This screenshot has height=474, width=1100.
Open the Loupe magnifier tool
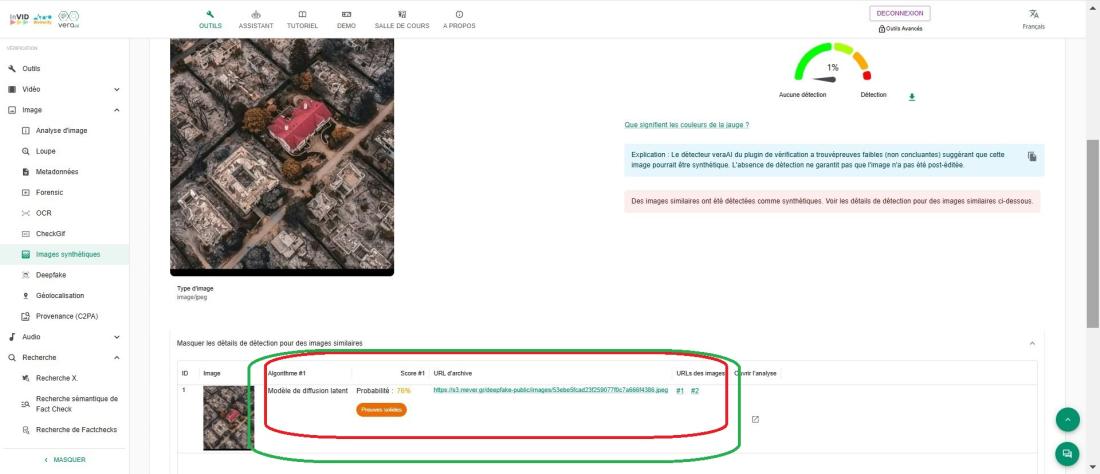pos(45,151)
